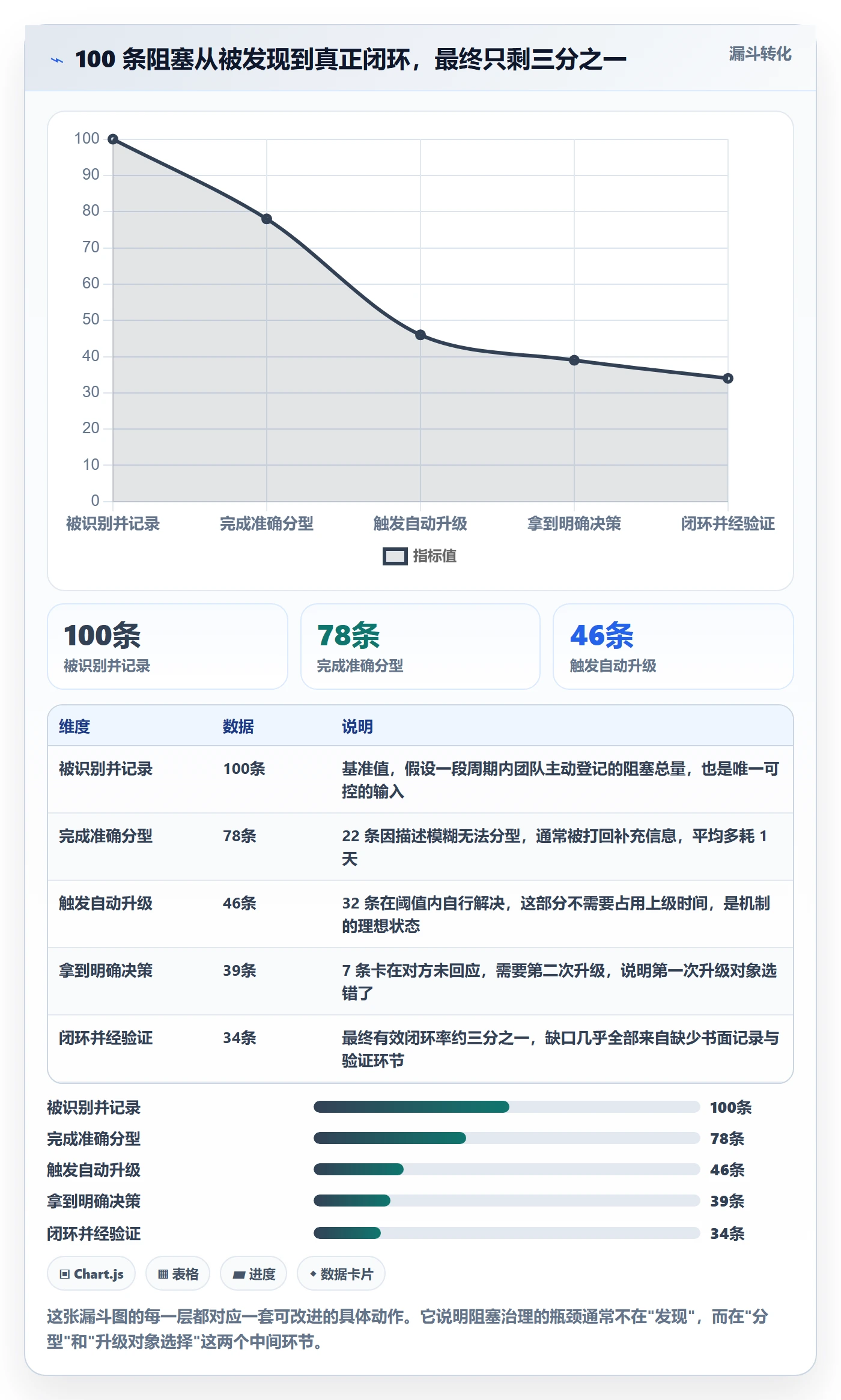Click the chart point for 闭环并经验证
This screenshot has width=841, height=1400.
tap(728, 378)
